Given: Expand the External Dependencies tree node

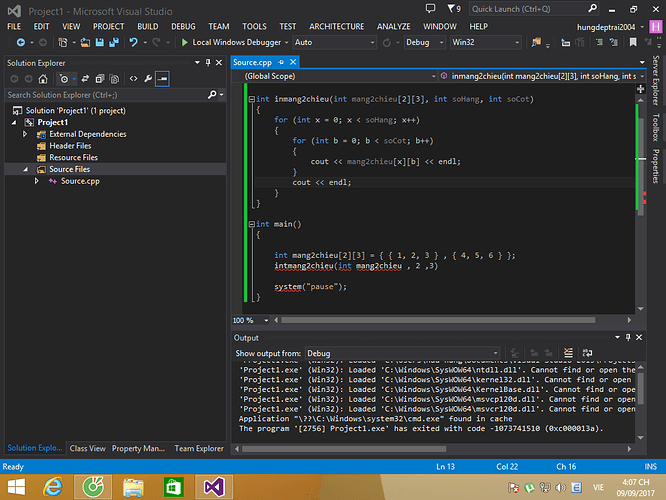Looking at the screenshot, I should pos(27,134).
